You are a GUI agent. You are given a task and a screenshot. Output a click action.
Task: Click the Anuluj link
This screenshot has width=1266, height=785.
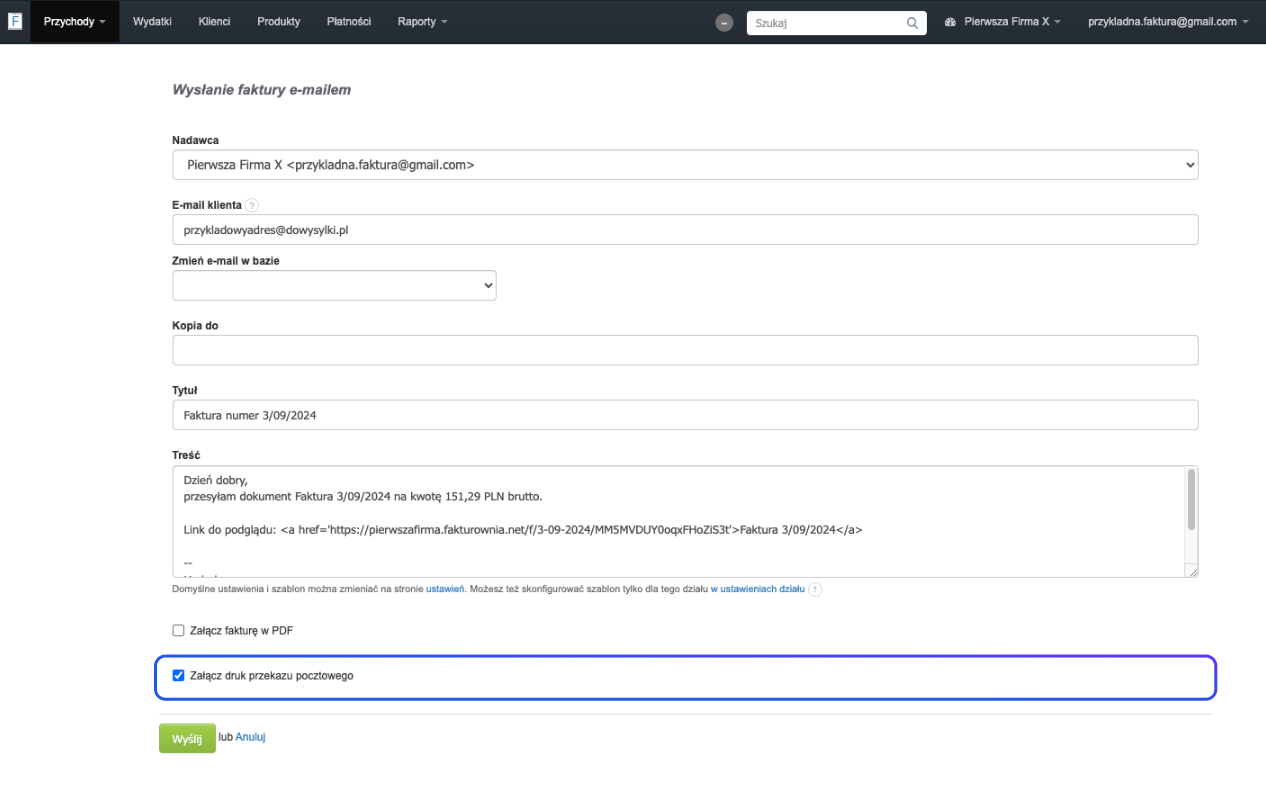[250, 738]
